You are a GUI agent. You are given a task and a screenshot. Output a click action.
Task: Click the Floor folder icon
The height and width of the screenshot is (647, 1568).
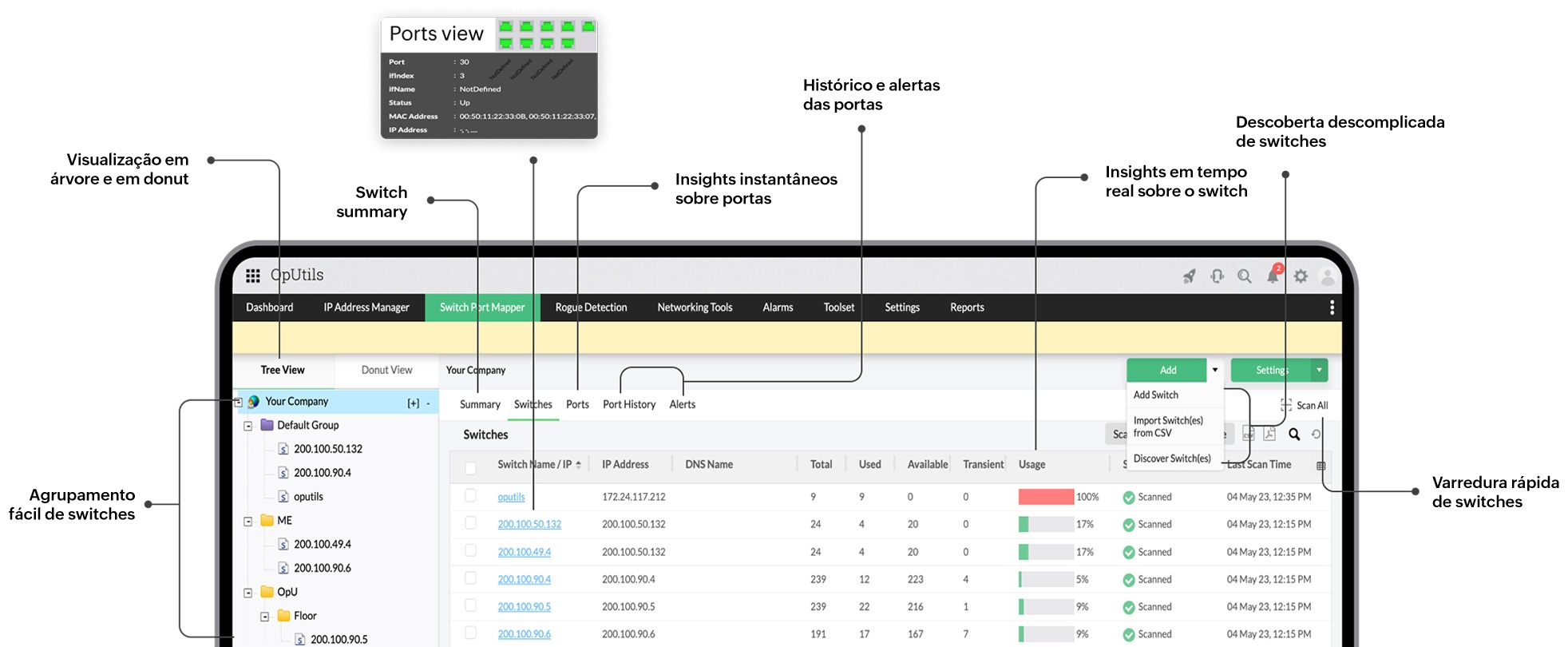[283, 616]
